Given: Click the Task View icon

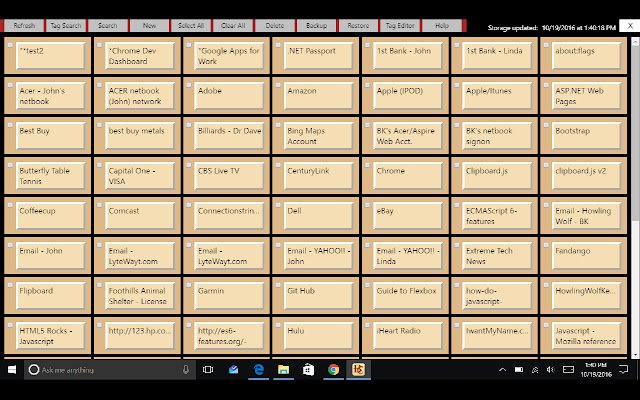Looking at the screenshot, I should [208, 370].
